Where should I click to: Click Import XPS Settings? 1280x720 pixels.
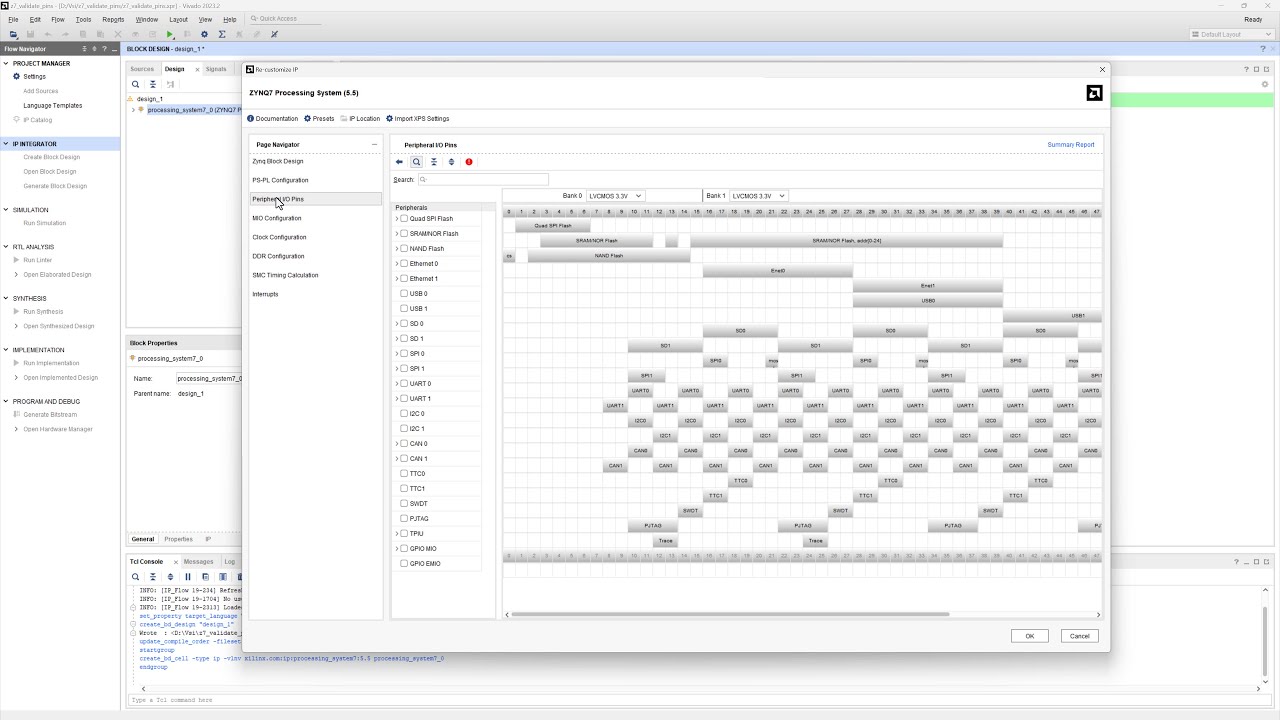418,119
